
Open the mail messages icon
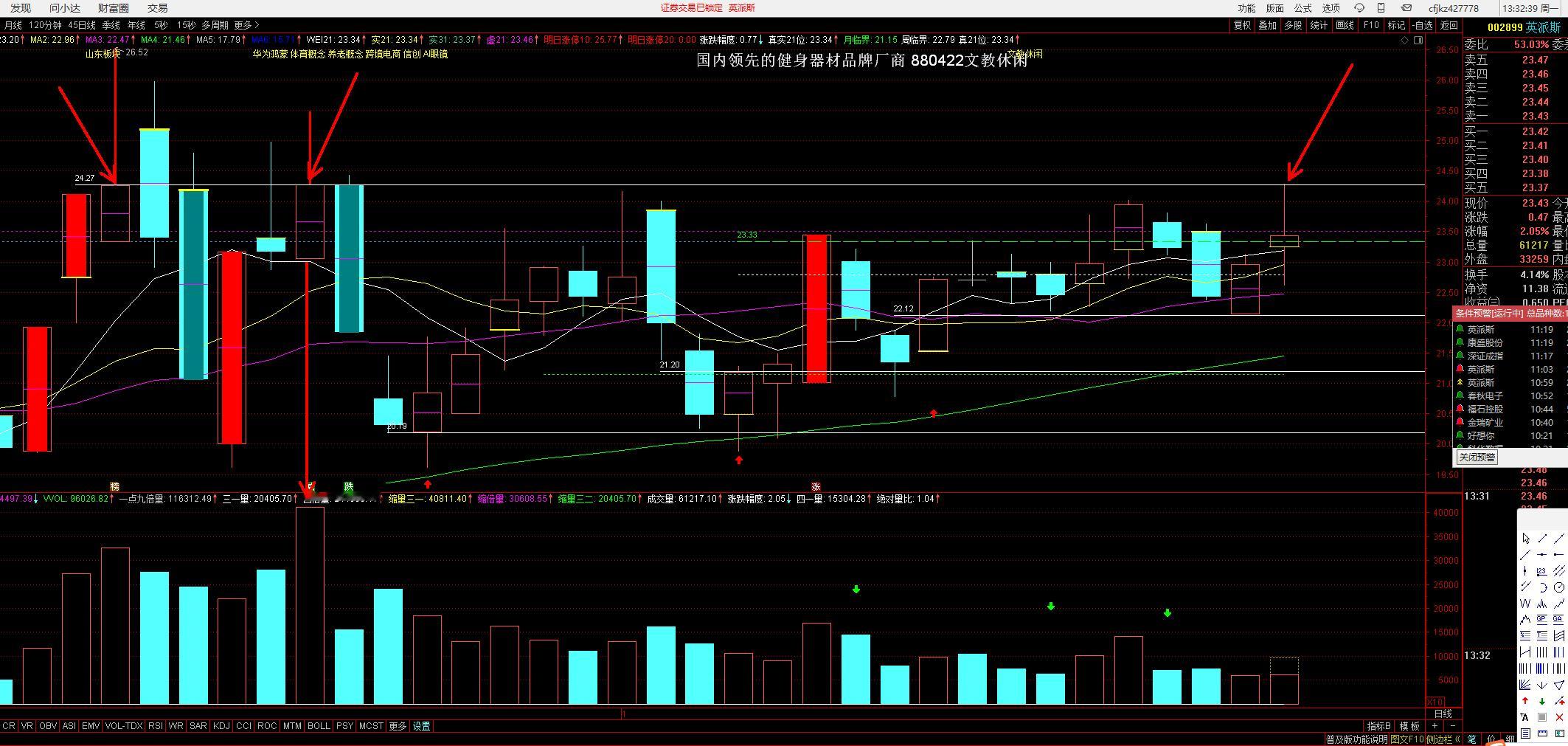coord(1406,7)
